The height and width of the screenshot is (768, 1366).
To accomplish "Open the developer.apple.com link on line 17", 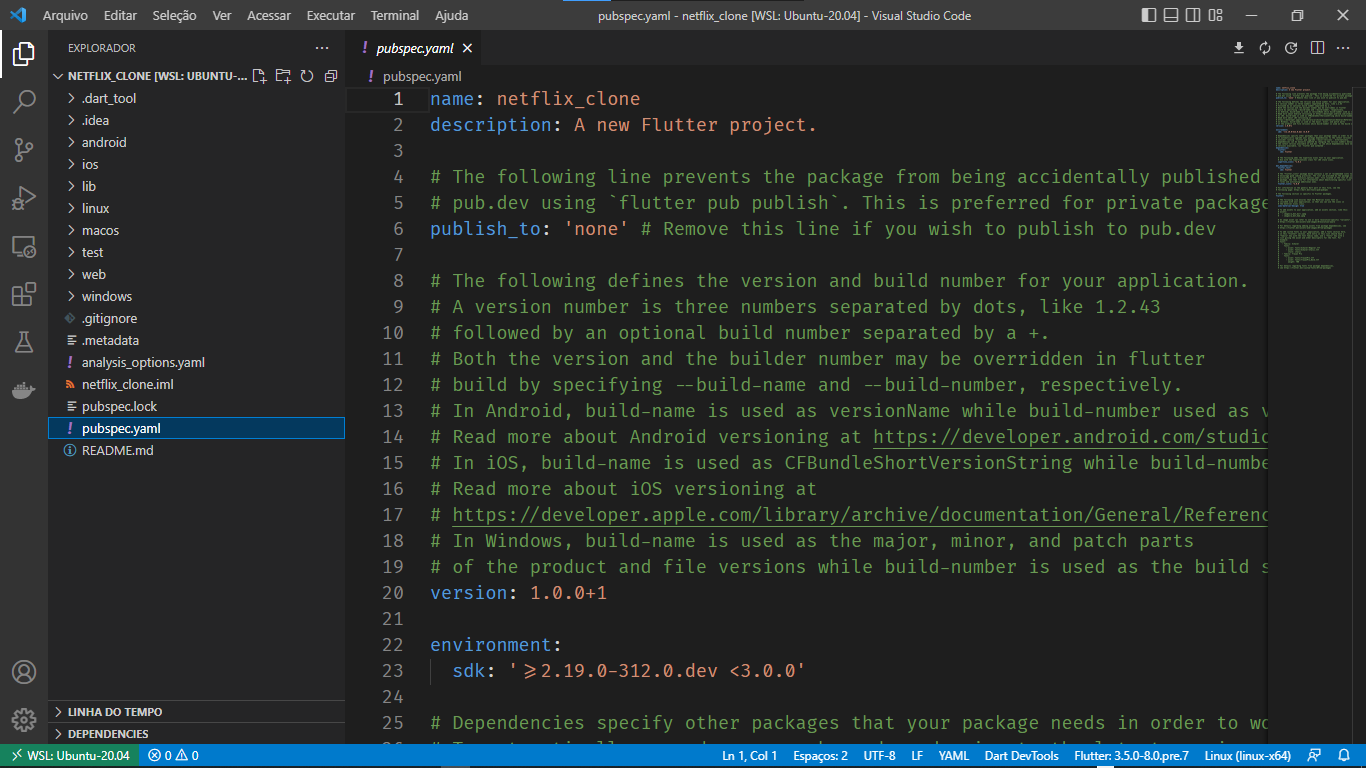I will pos(860,515).
